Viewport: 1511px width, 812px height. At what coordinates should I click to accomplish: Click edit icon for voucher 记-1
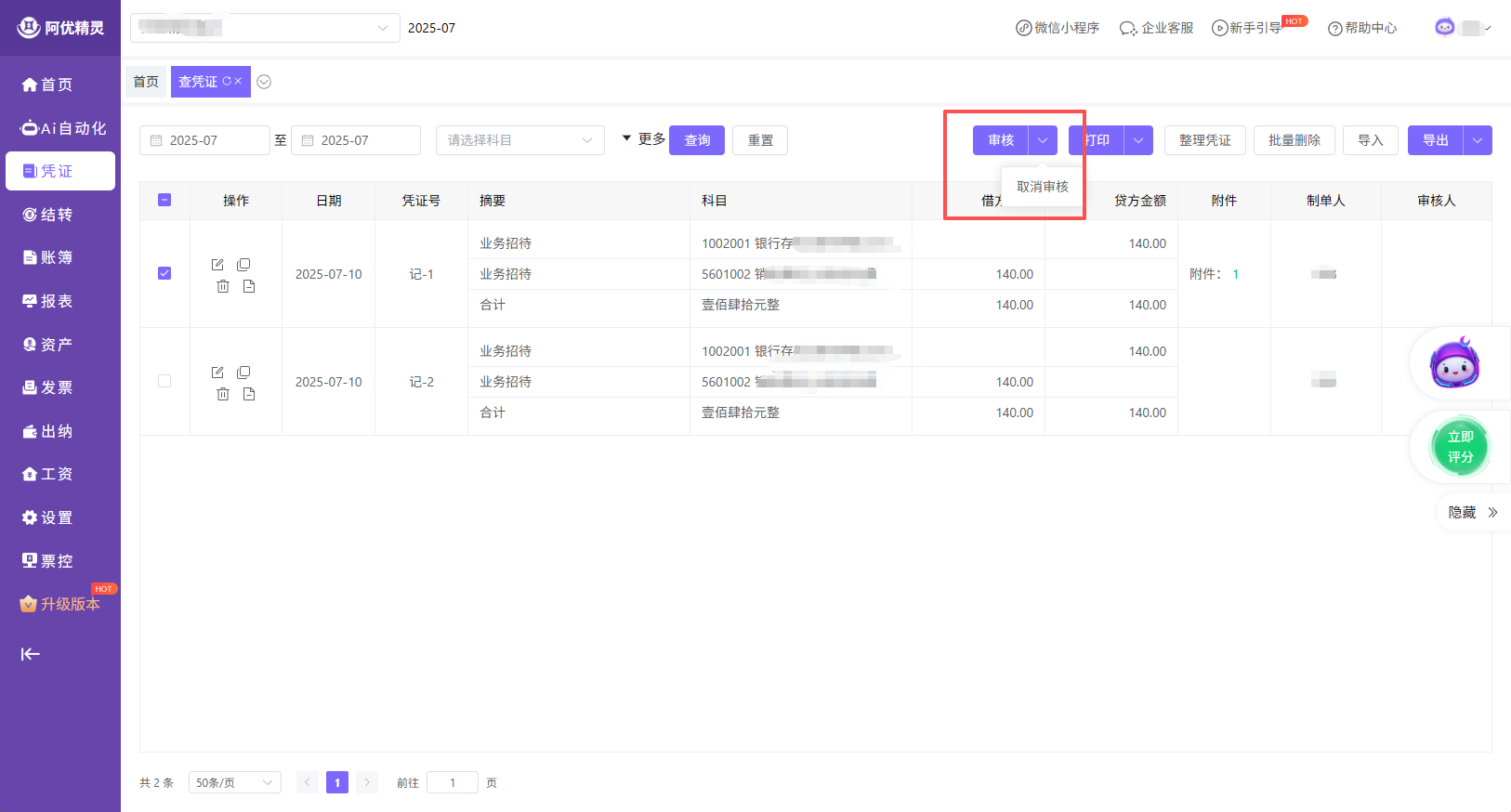(217, 265)
